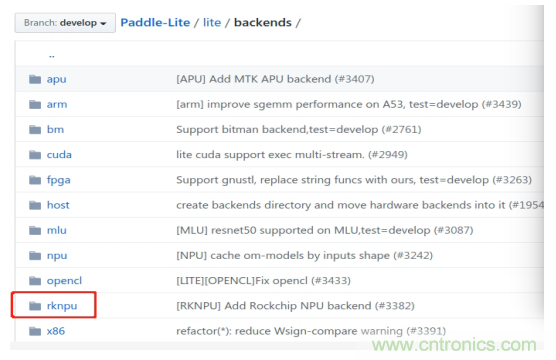556x360 pixels.
Task: Click the host folder icon
Action: coord(35,205)
